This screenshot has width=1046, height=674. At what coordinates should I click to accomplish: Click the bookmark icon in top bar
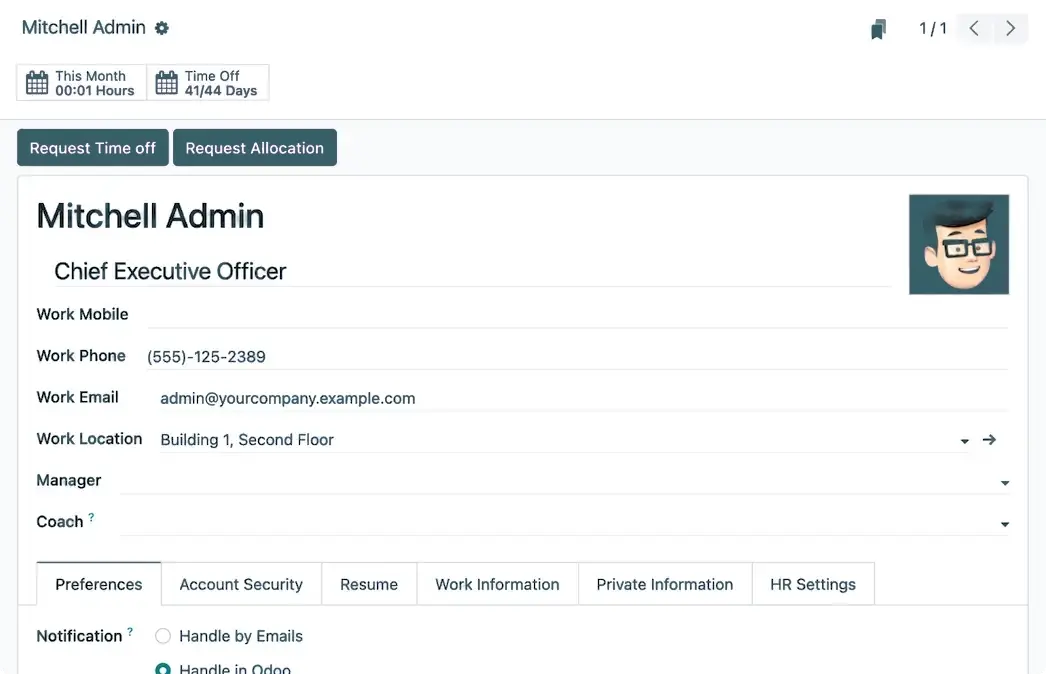(878, 29)
